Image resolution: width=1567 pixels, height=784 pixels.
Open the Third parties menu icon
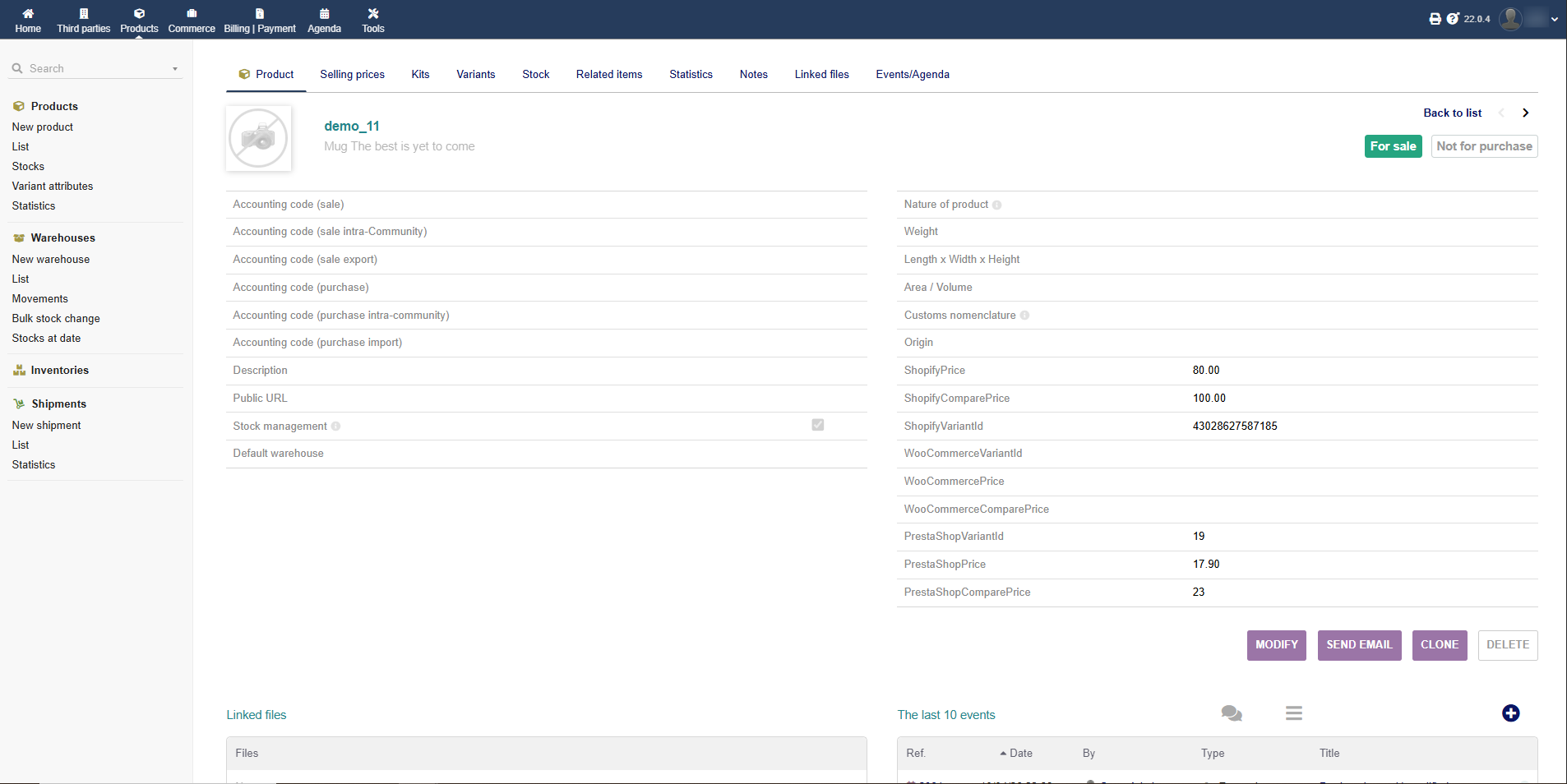pos(83,14)
